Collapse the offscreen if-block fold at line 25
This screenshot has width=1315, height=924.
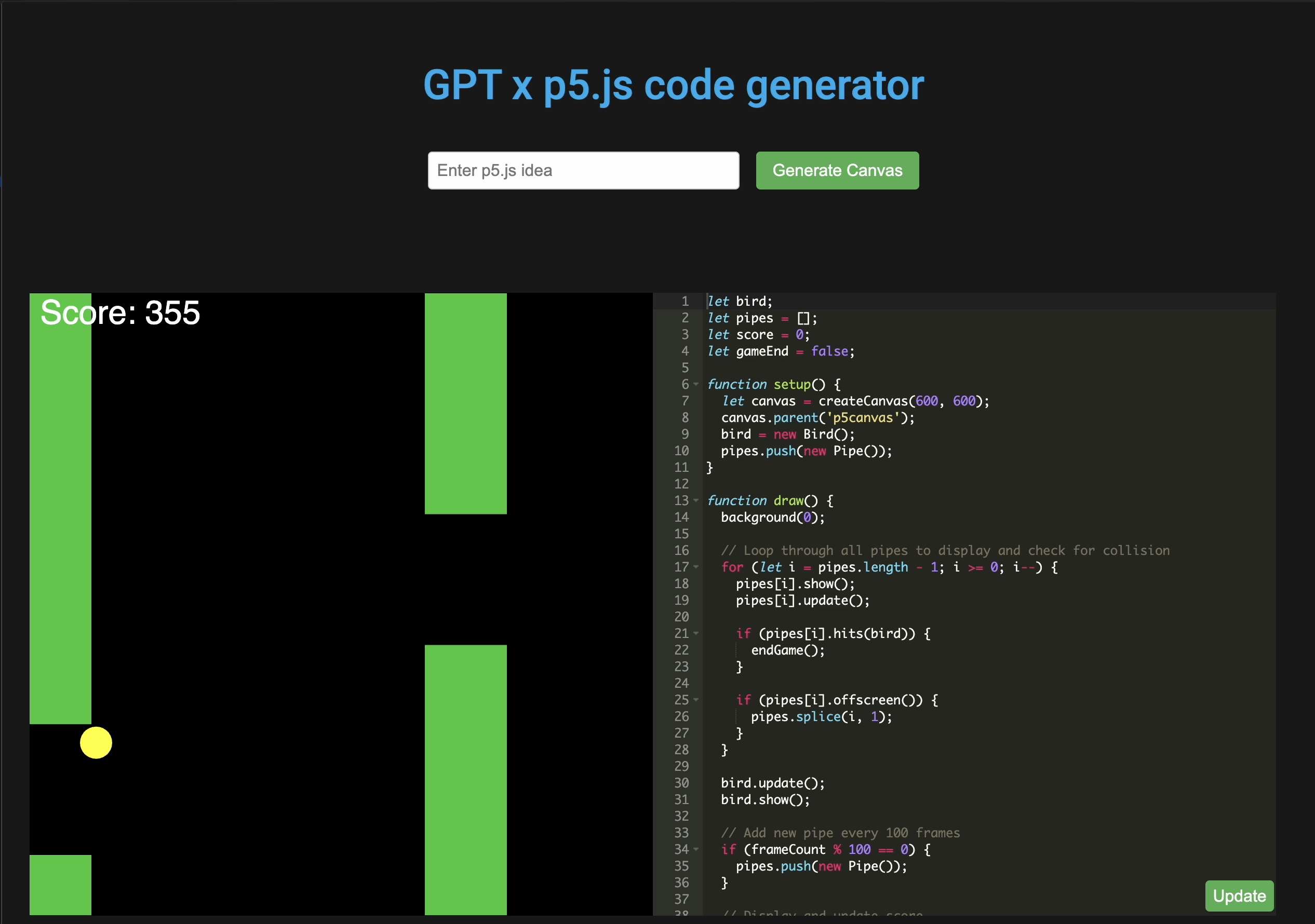695,700
